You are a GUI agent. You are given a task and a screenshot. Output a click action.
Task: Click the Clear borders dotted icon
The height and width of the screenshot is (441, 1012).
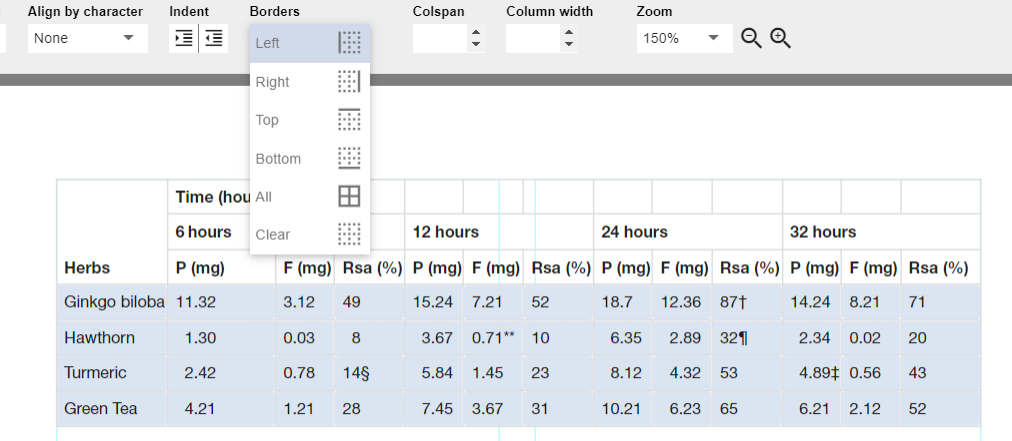pos(349,234)
